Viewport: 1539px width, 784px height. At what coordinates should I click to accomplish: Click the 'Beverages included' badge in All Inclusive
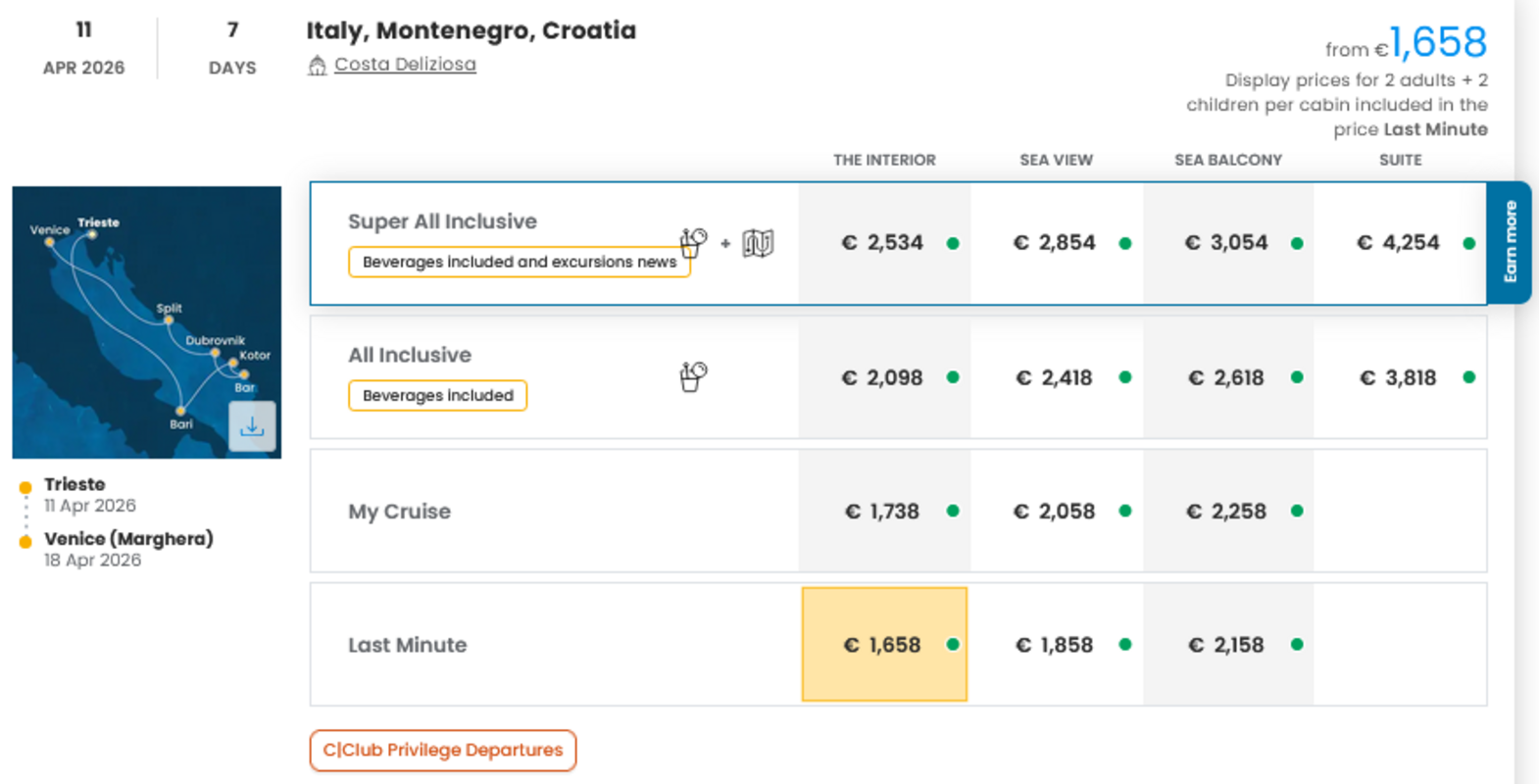pos(437,396)
